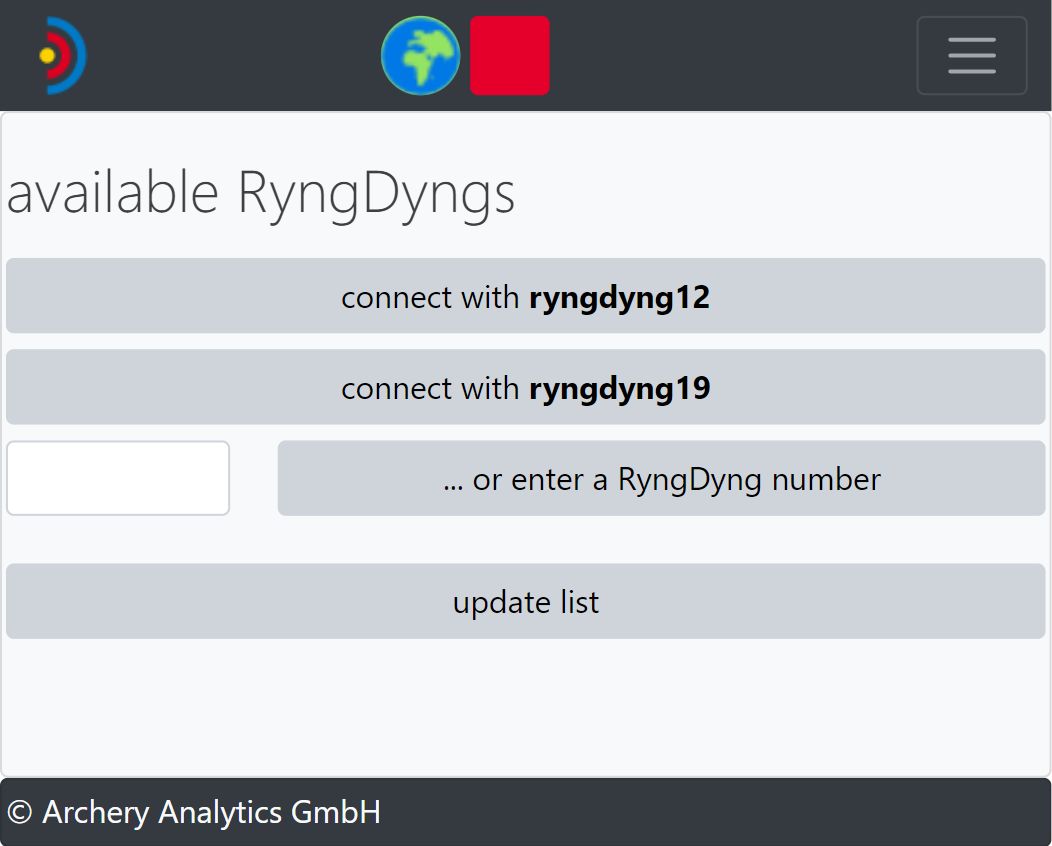Screen dimensions: 1052x846
Task: Focus the RyngDyng number input field
Action: pyautogui.click(x=118, y=478)
